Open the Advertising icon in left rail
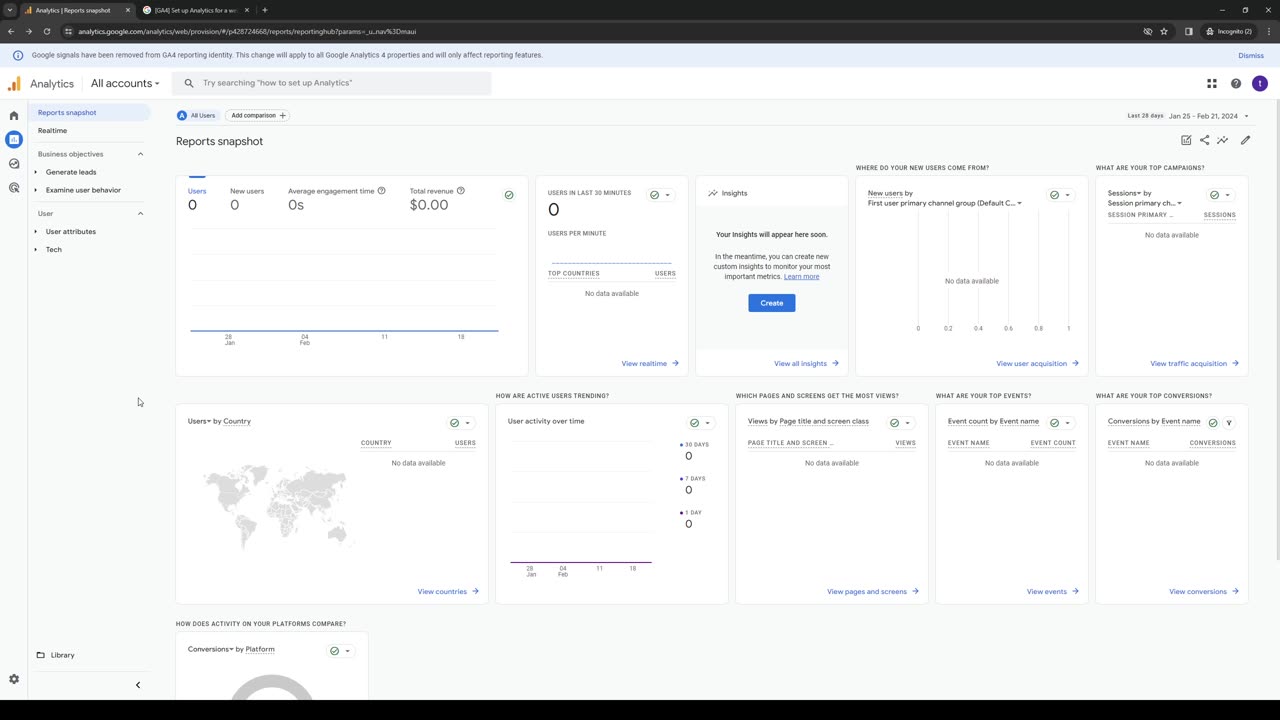Viewport: 1280px width, 720px height. (x=14, y=188)
